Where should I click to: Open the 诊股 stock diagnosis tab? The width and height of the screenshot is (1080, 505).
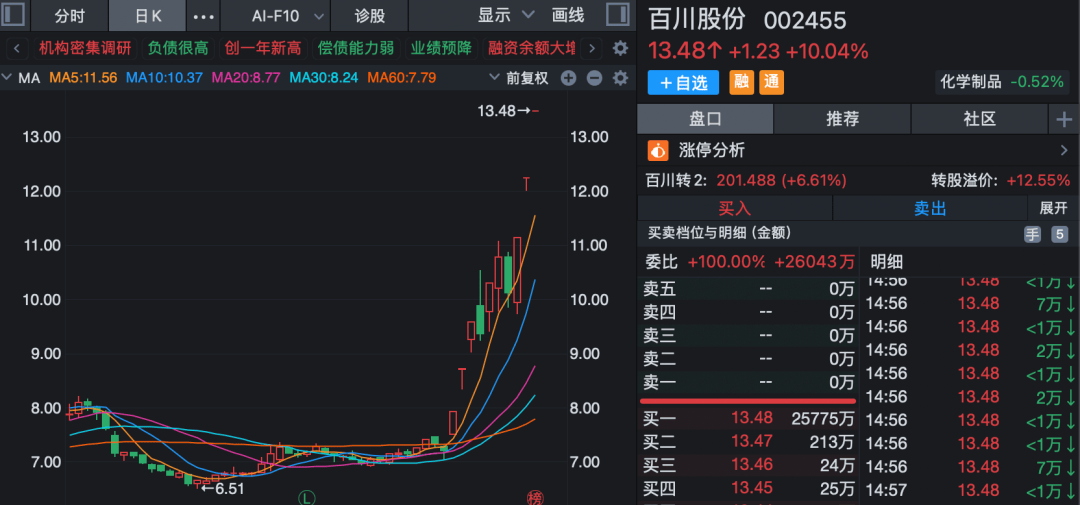pos(370,16)
